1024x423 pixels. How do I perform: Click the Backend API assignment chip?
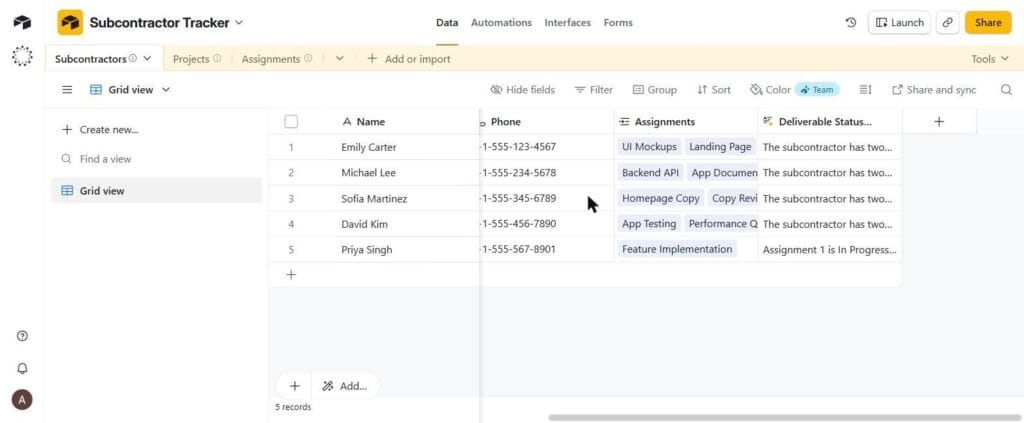click(650, 173)
